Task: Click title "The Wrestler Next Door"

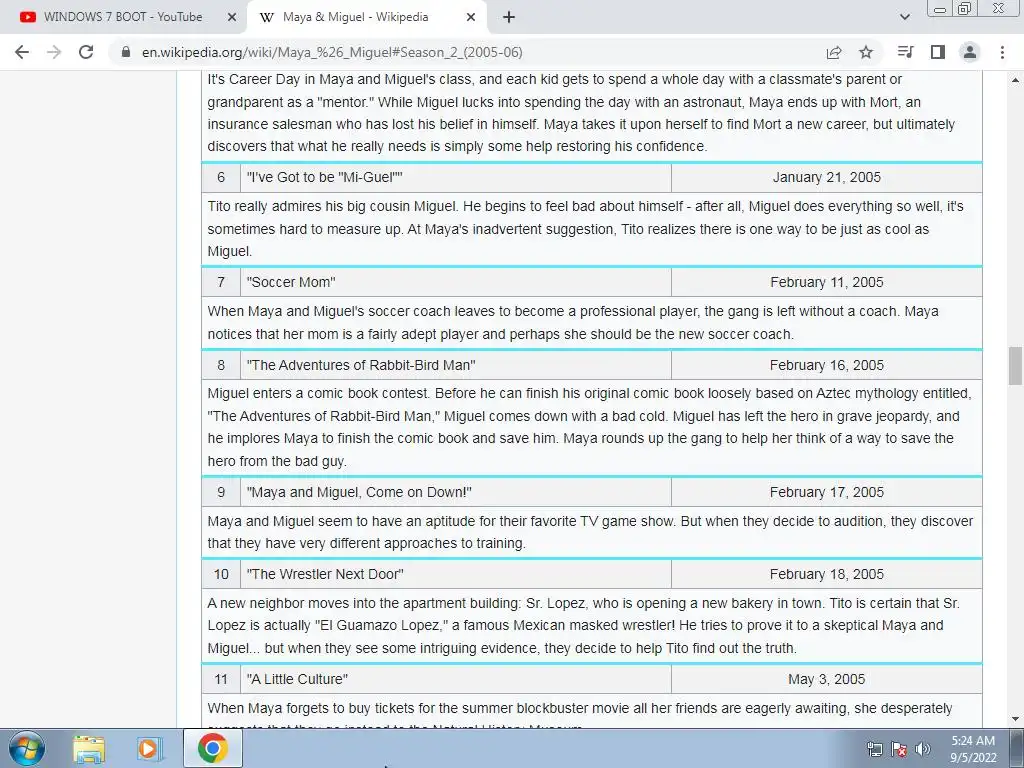Action: [325, 574]
